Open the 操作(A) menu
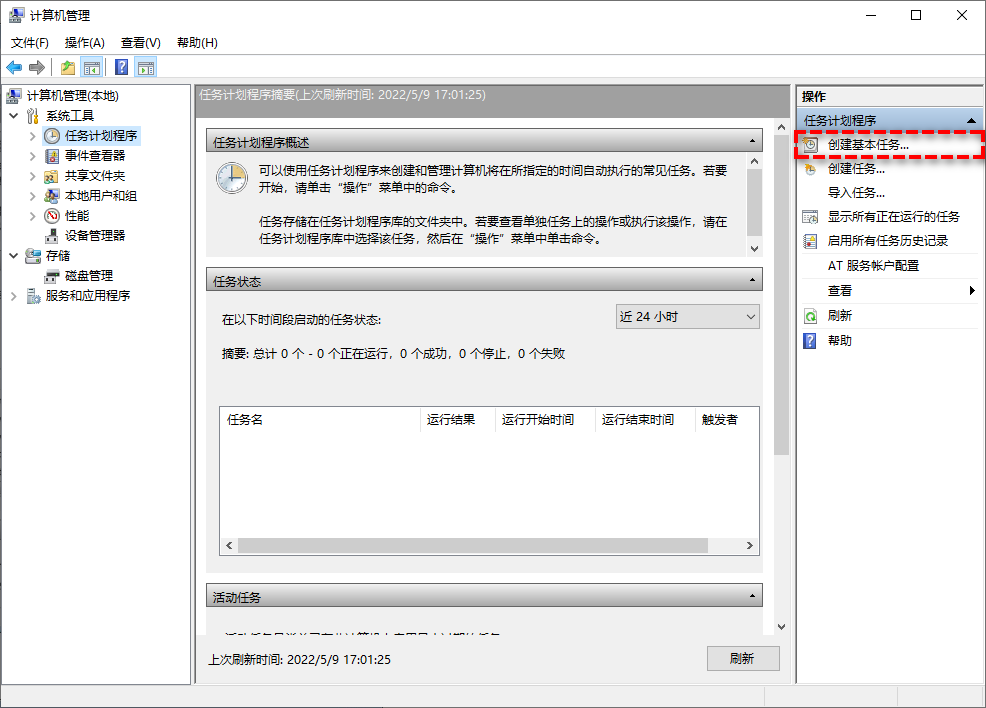 (x=85, y=43)
